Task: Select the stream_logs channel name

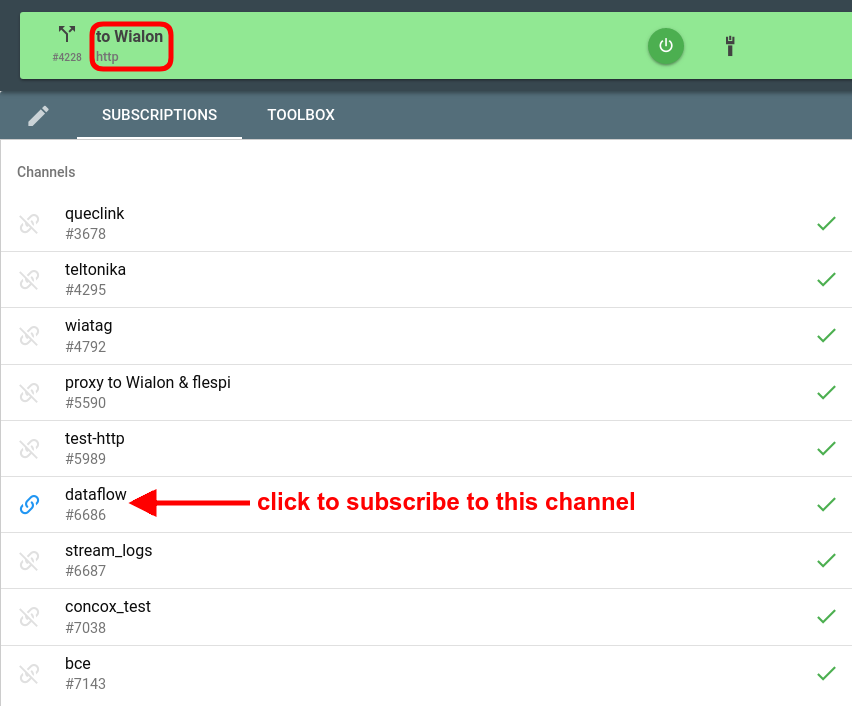Action: pos(109,551)
